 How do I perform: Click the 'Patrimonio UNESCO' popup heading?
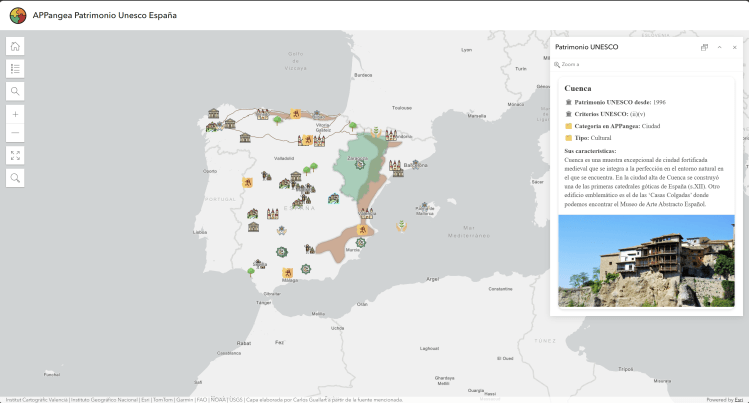coord(587,47)
